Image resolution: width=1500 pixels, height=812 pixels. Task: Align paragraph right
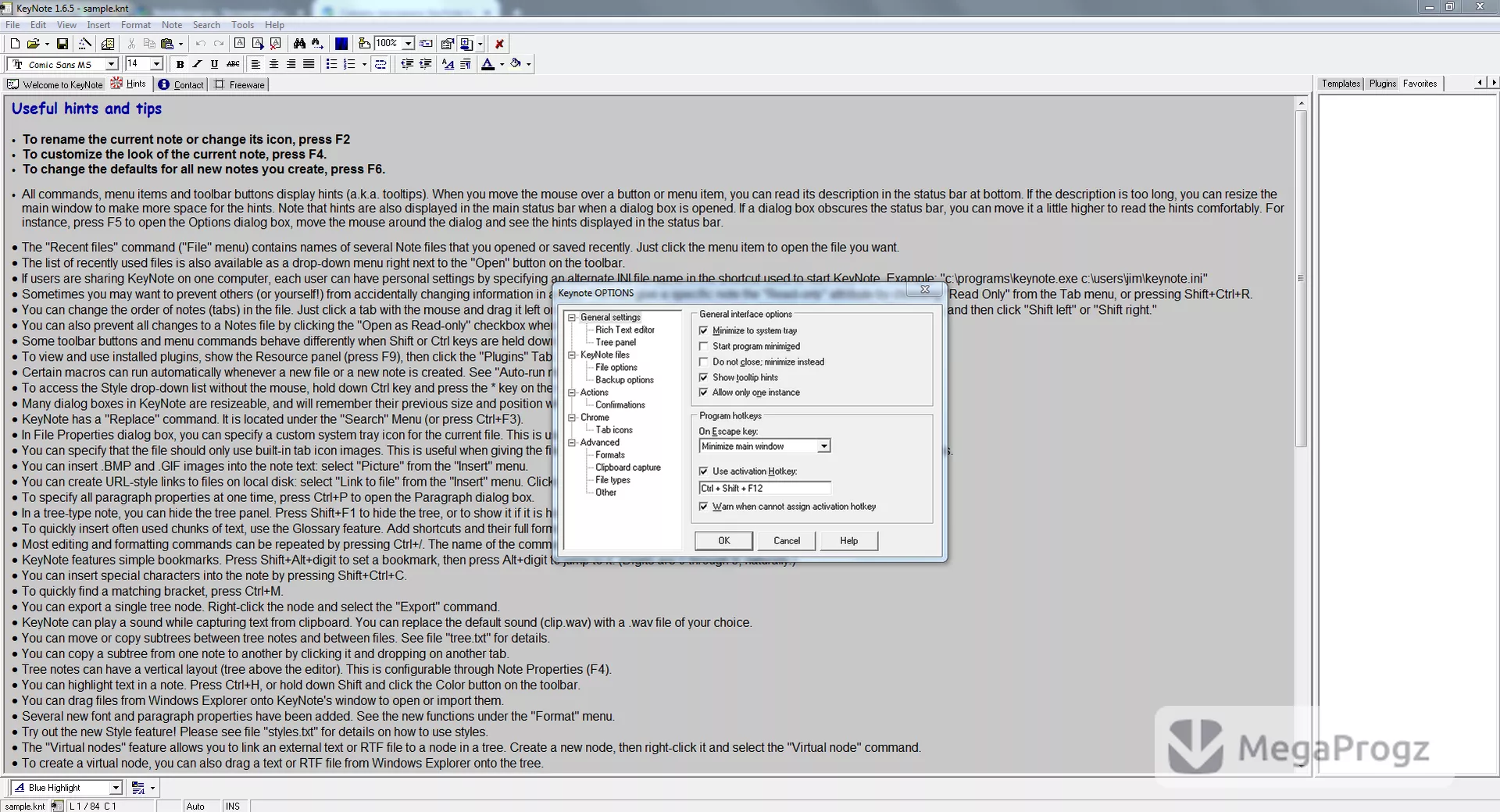(291, 64)
